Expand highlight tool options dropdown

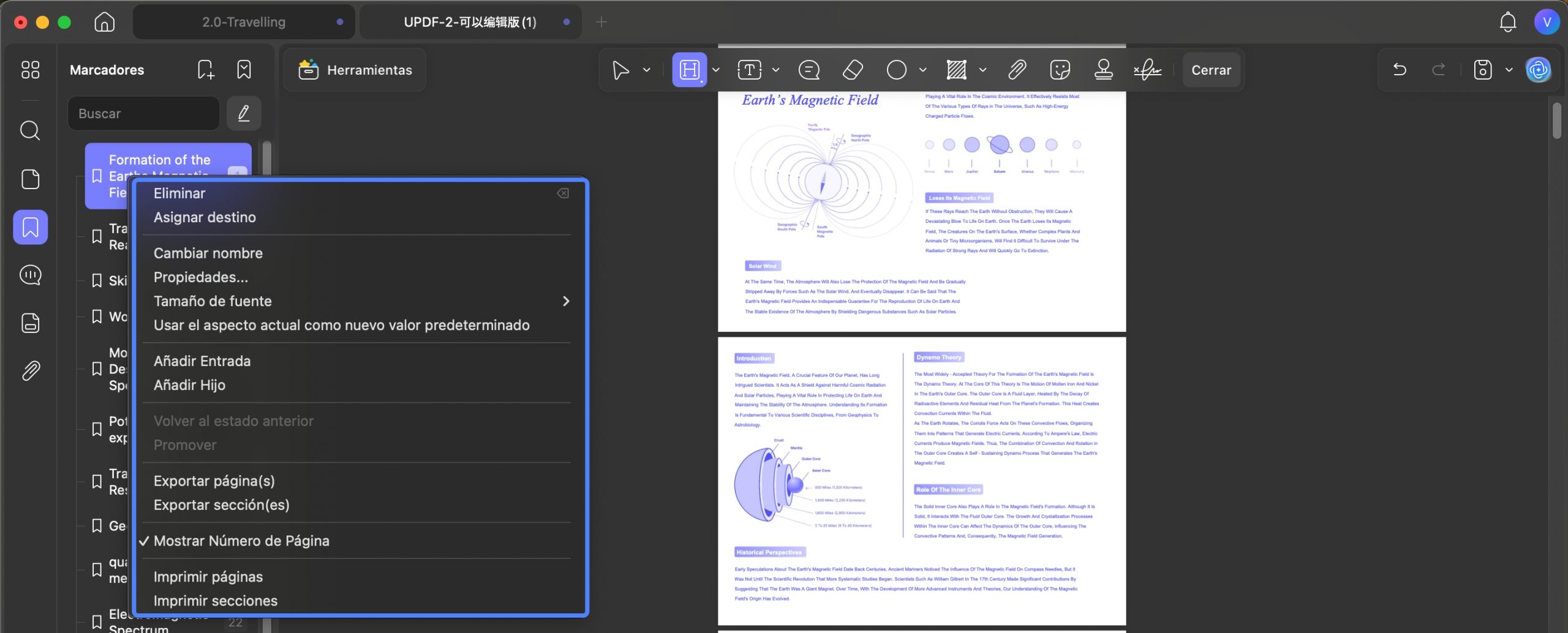click(715, 70)
